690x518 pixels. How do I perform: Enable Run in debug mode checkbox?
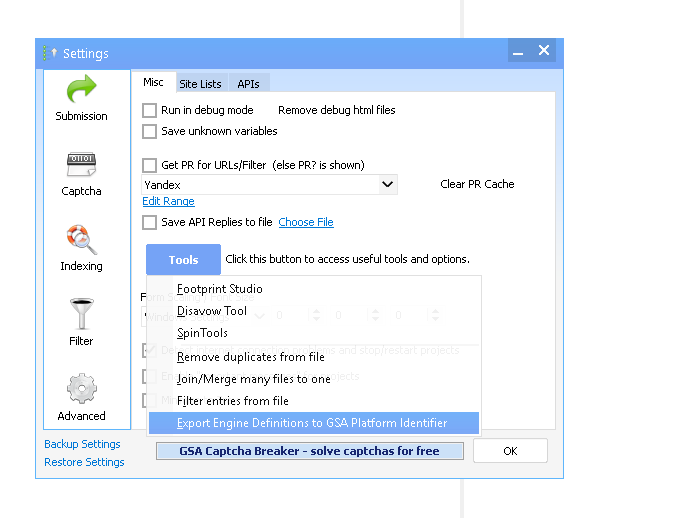pos(150,110)
